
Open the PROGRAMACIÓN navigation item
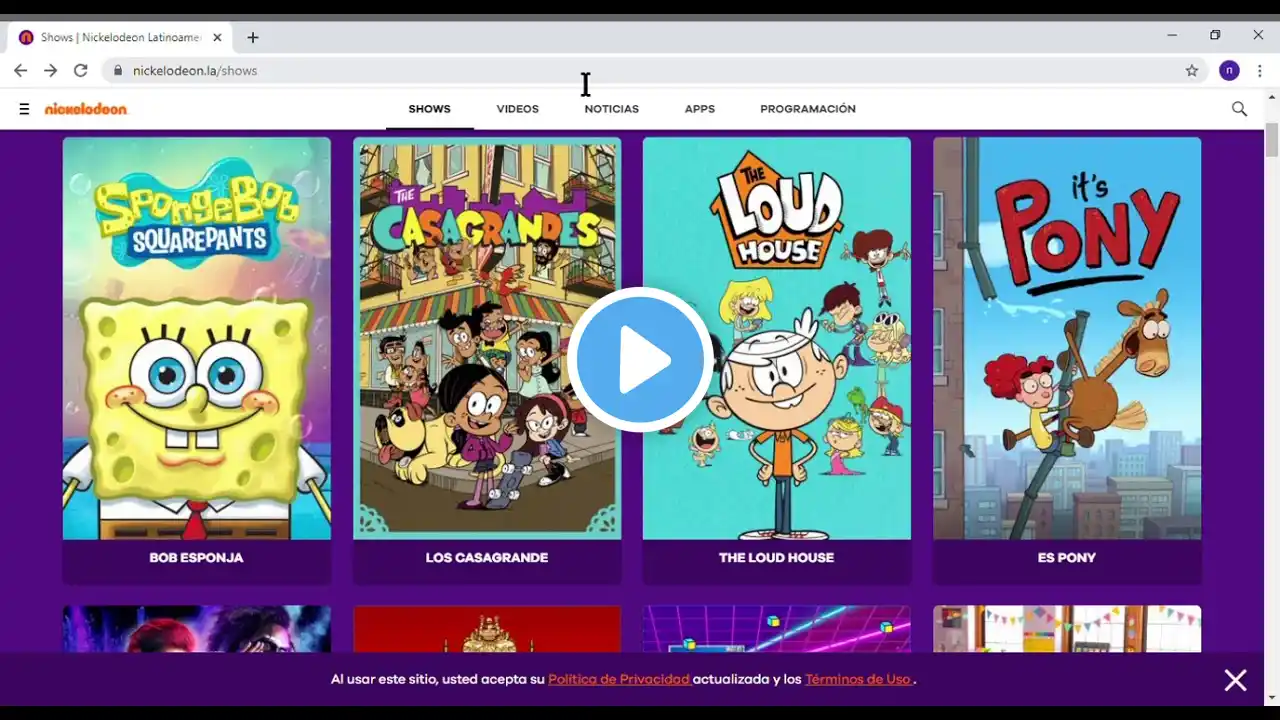pyautogui.click(x=808, y=109)
